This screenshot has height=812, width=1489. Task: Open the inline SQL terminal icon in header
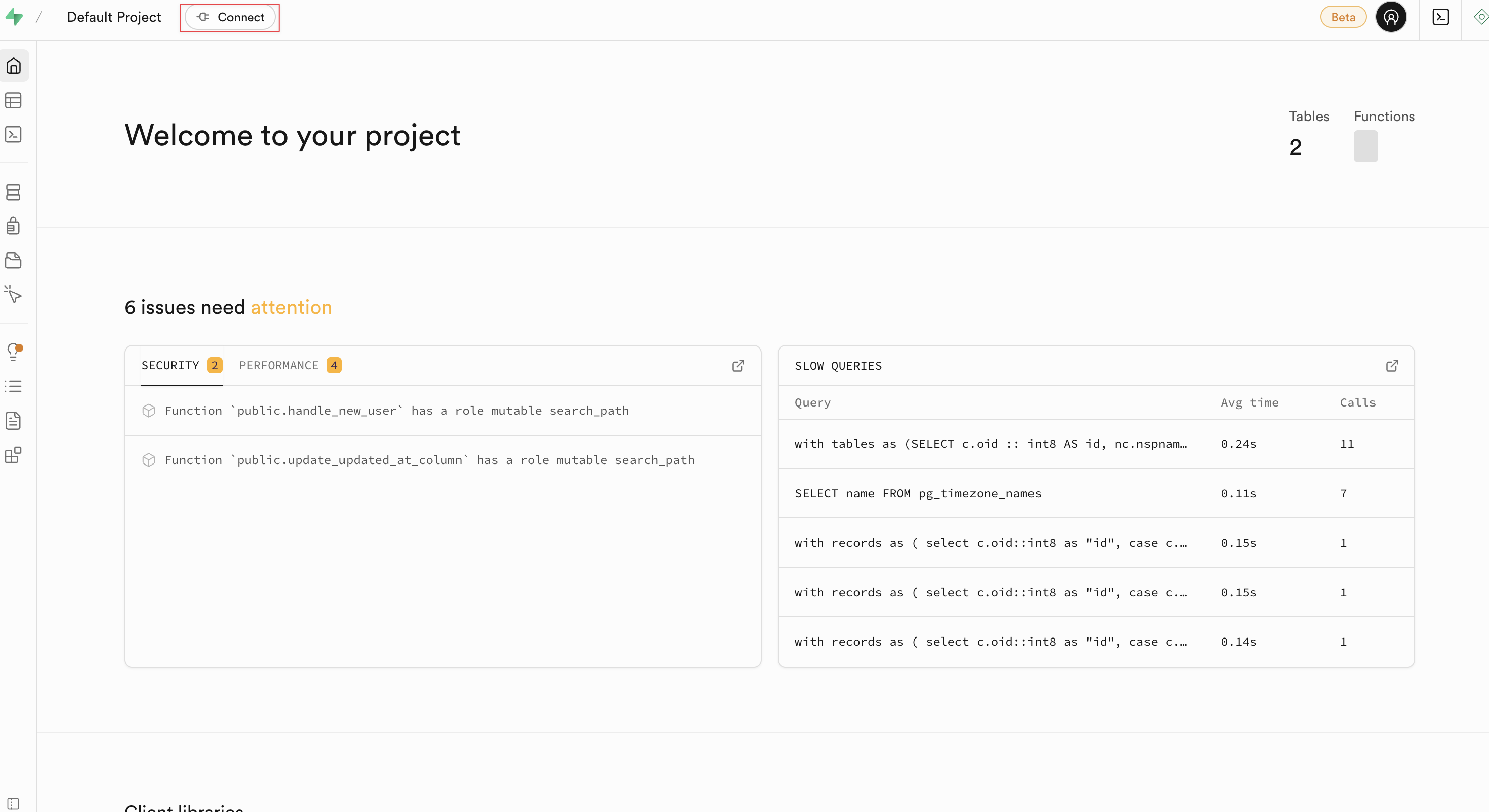pyautogui.click(x=1441, y=17)
